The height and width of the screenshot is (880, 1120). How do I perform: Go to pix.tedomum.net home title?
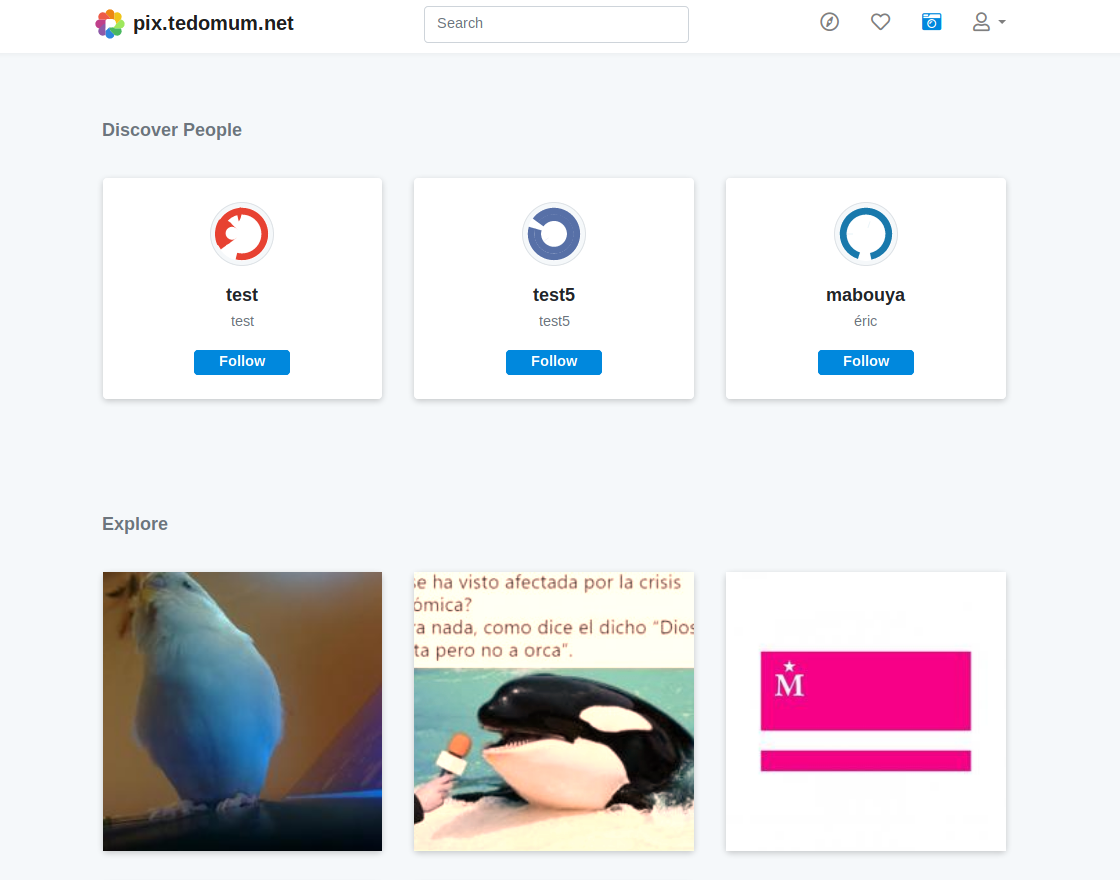tap(213, 24)
